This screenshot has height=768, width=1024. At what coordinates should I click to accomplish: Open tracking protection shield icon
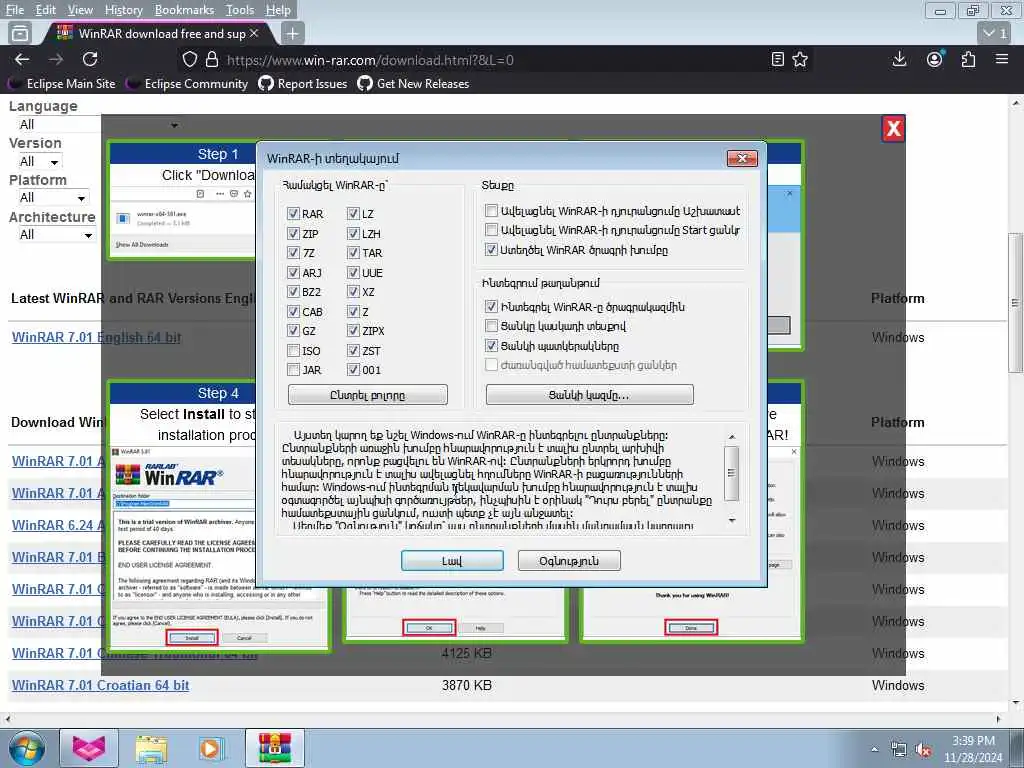[x=189, y=60]
